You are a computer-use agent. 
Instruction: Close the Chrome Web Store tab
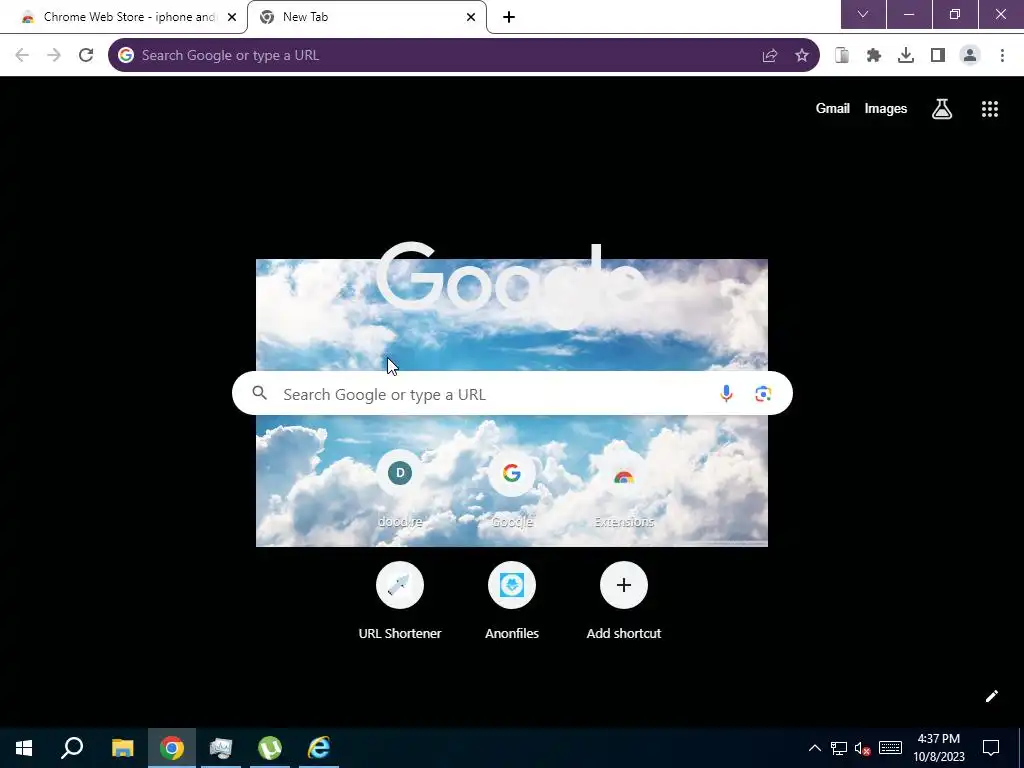coord(232,17)
